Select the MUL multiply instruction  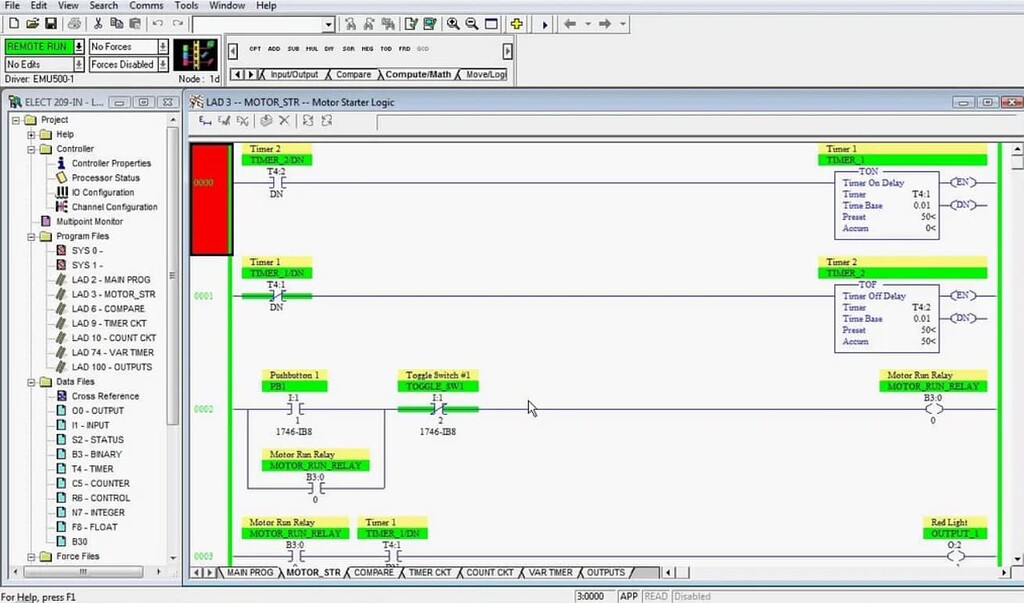[312, 47]
